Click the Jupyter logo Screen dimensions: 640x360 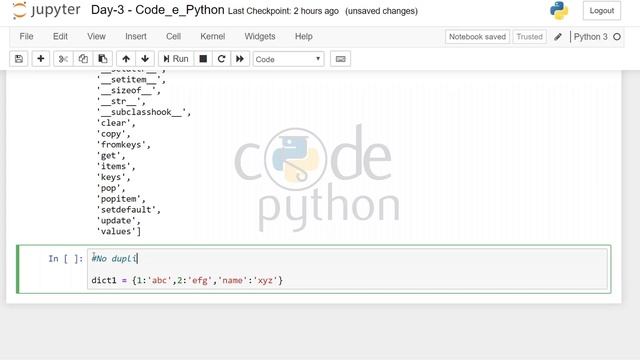click(46, 10)
